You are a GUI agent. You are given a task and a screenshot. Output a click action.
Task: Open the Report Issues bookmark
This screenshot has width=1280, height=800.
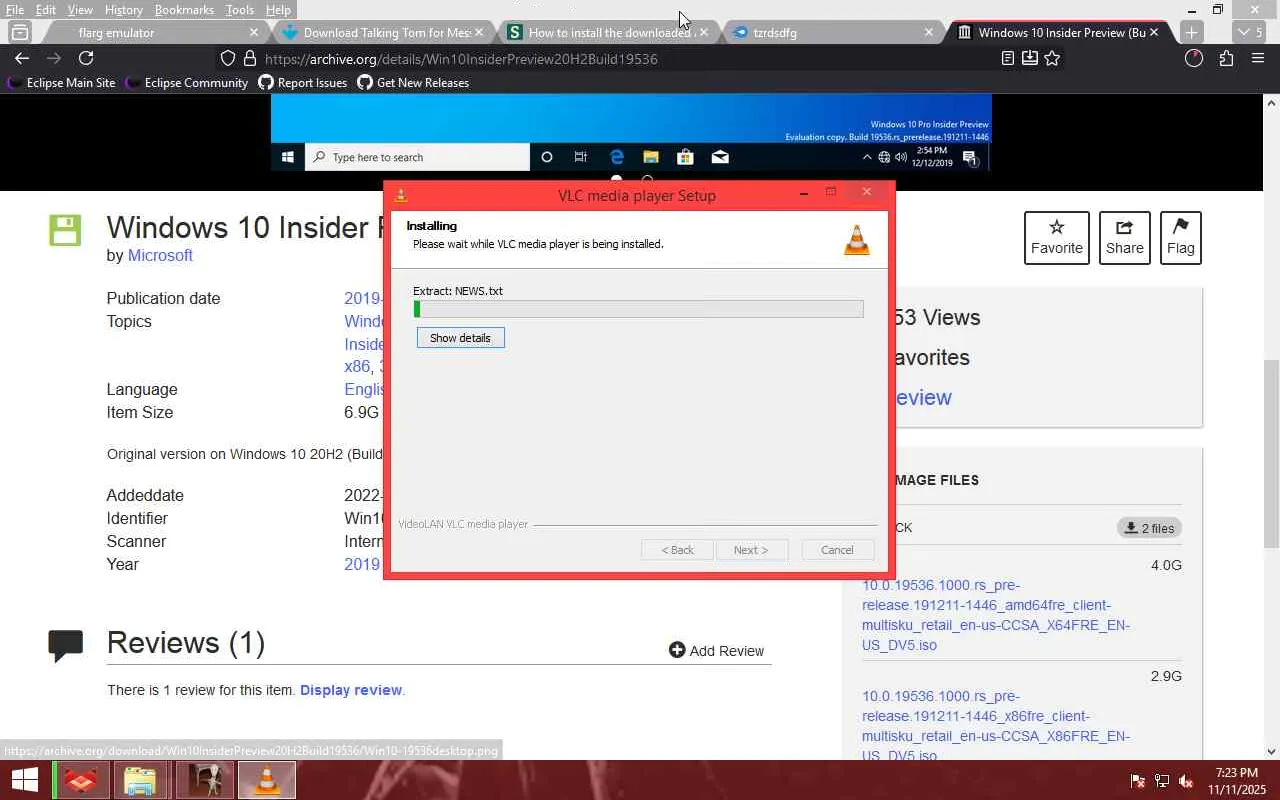click(303, 83)
